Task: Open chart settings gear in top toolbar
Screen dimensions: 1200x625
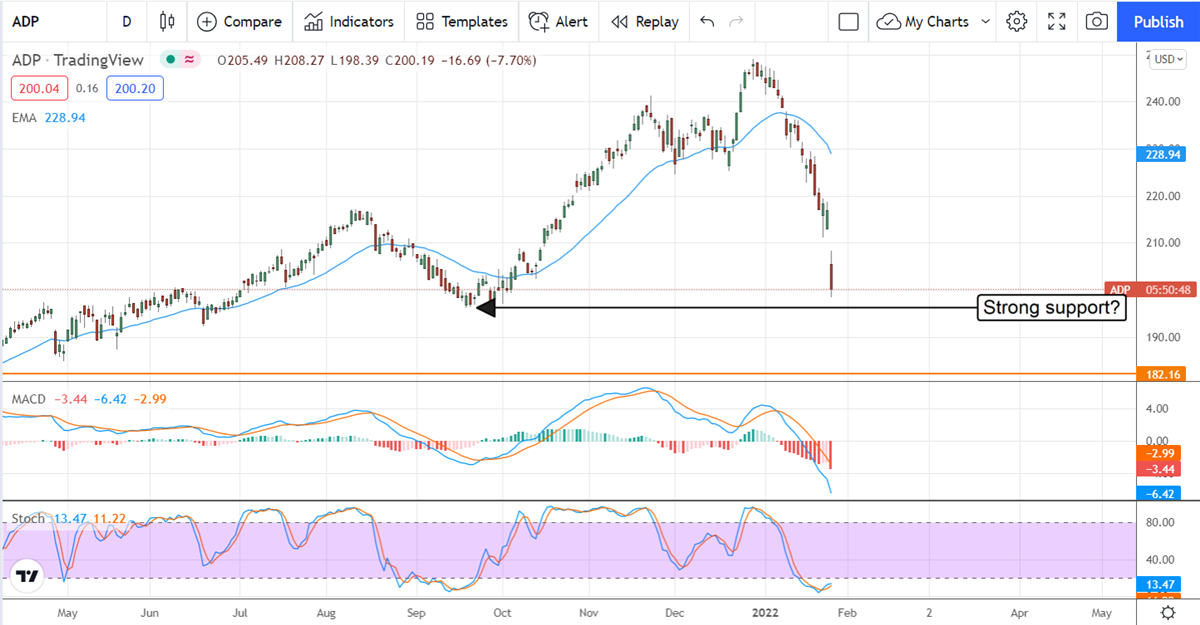Action: pos(1017,21)
